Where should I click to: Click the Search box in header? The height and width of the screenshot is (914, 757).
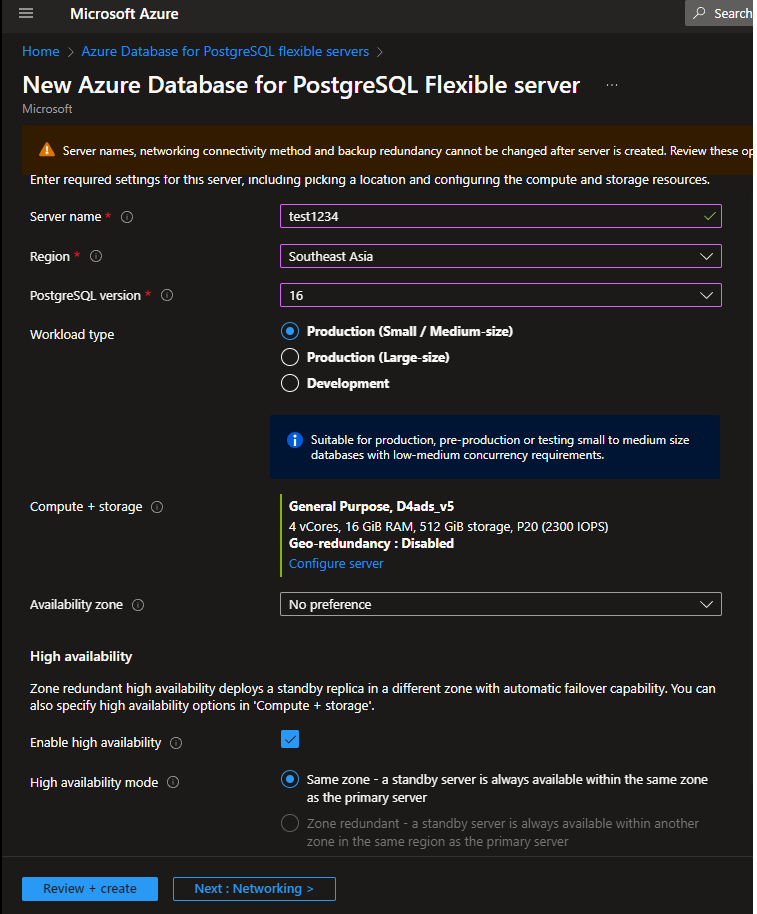click(x=719, y=13)
